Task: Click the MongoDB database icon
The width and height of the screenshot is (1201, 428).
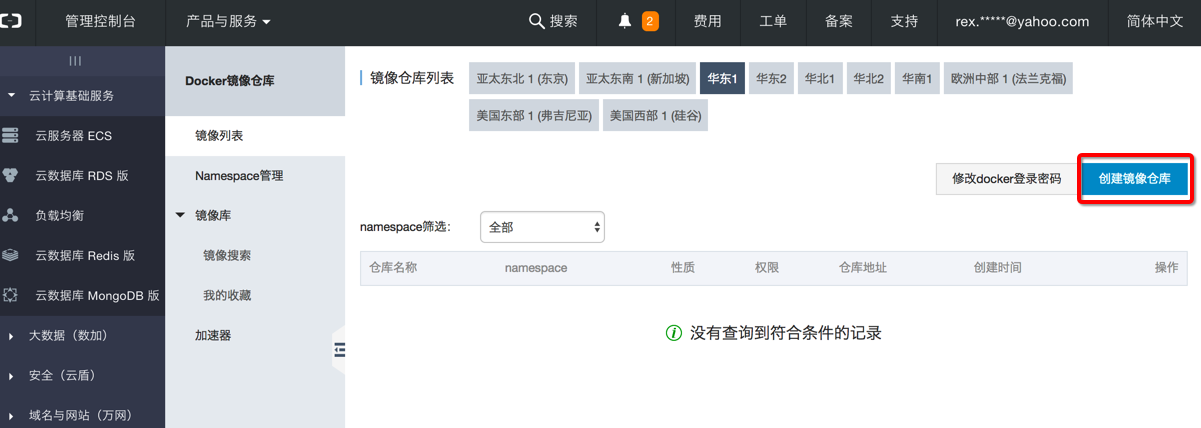Action: (11, 295)
